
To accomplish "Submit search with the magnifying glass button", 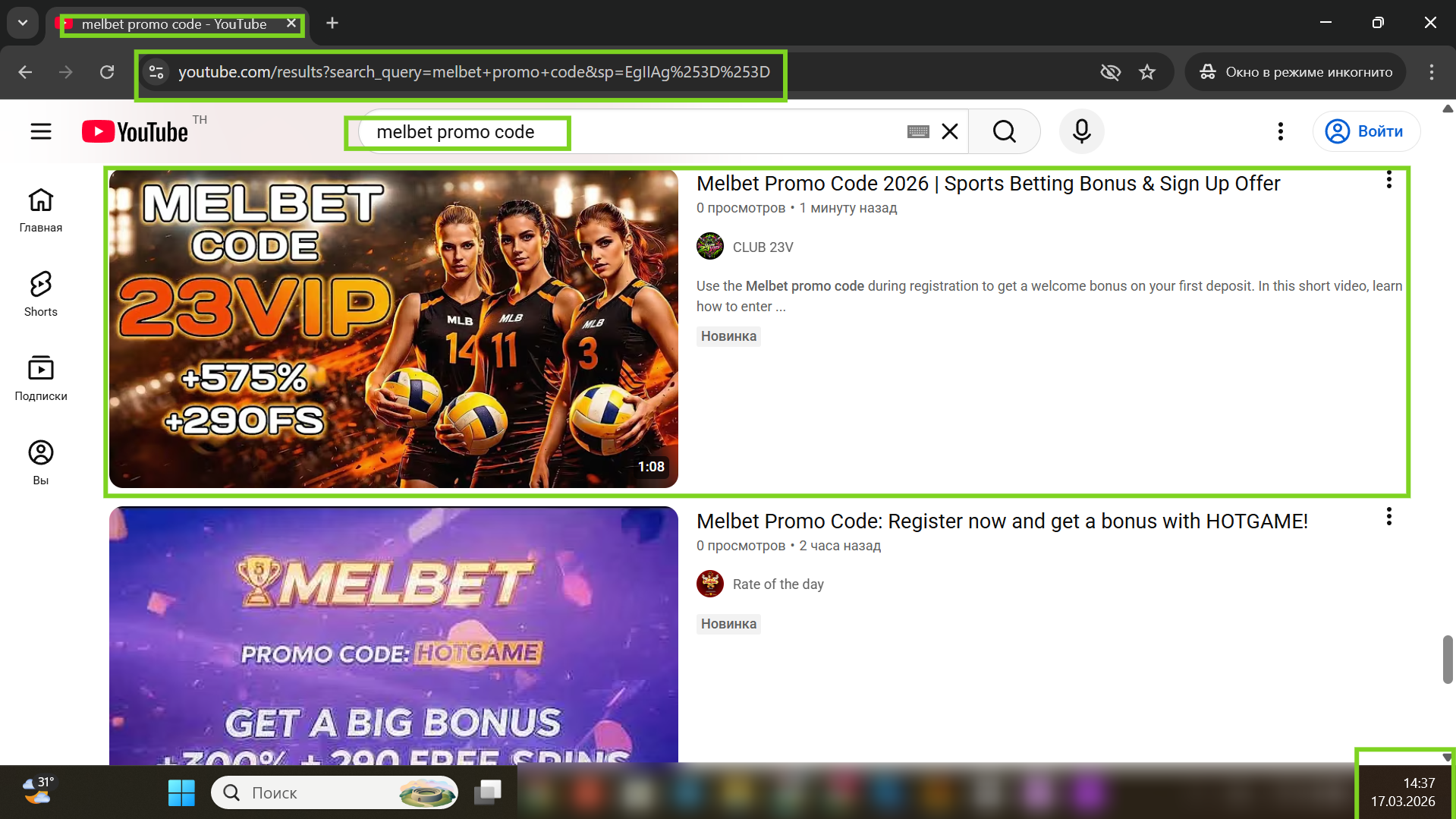I will pyautogui.click(x=1004, y=131).
